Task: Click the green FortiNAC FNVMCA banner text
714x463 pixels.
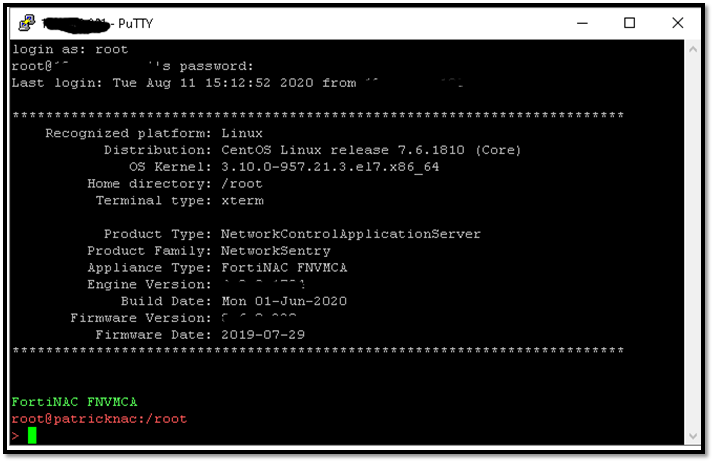Action: pos(74,401)
